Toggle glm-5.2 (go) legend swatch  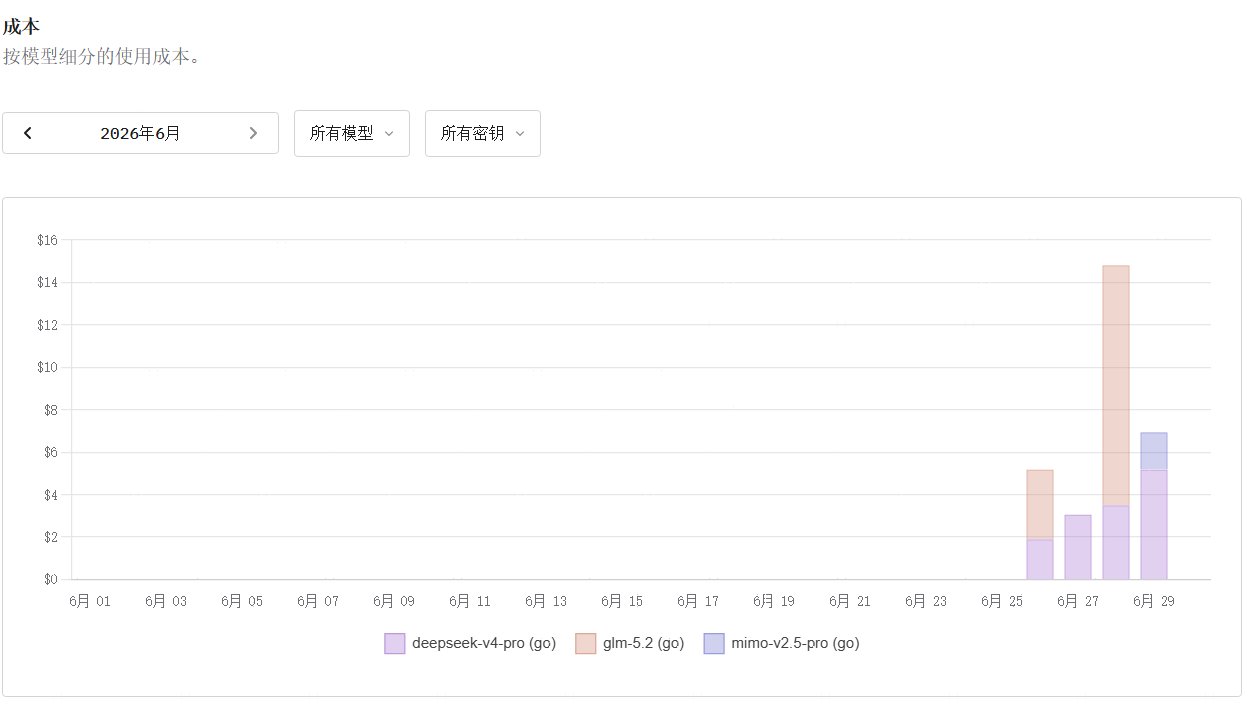[586, 643]
